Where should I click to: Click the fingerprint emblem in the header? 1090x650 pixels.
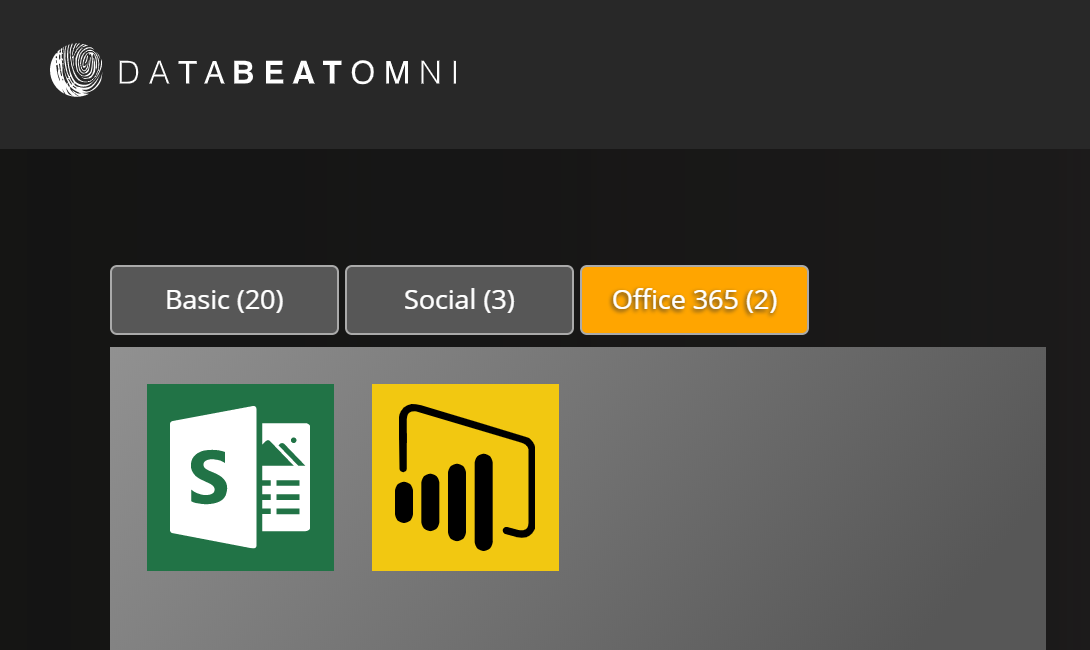point(74,70)
